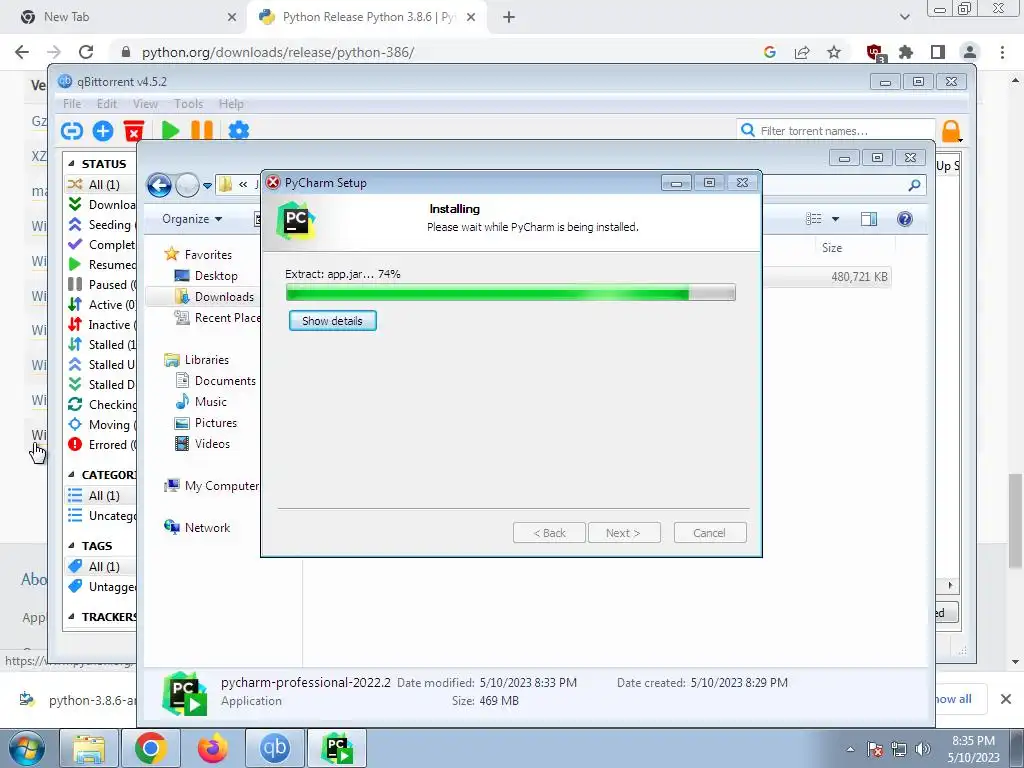Select Downloading status filter

coord(101,205)
